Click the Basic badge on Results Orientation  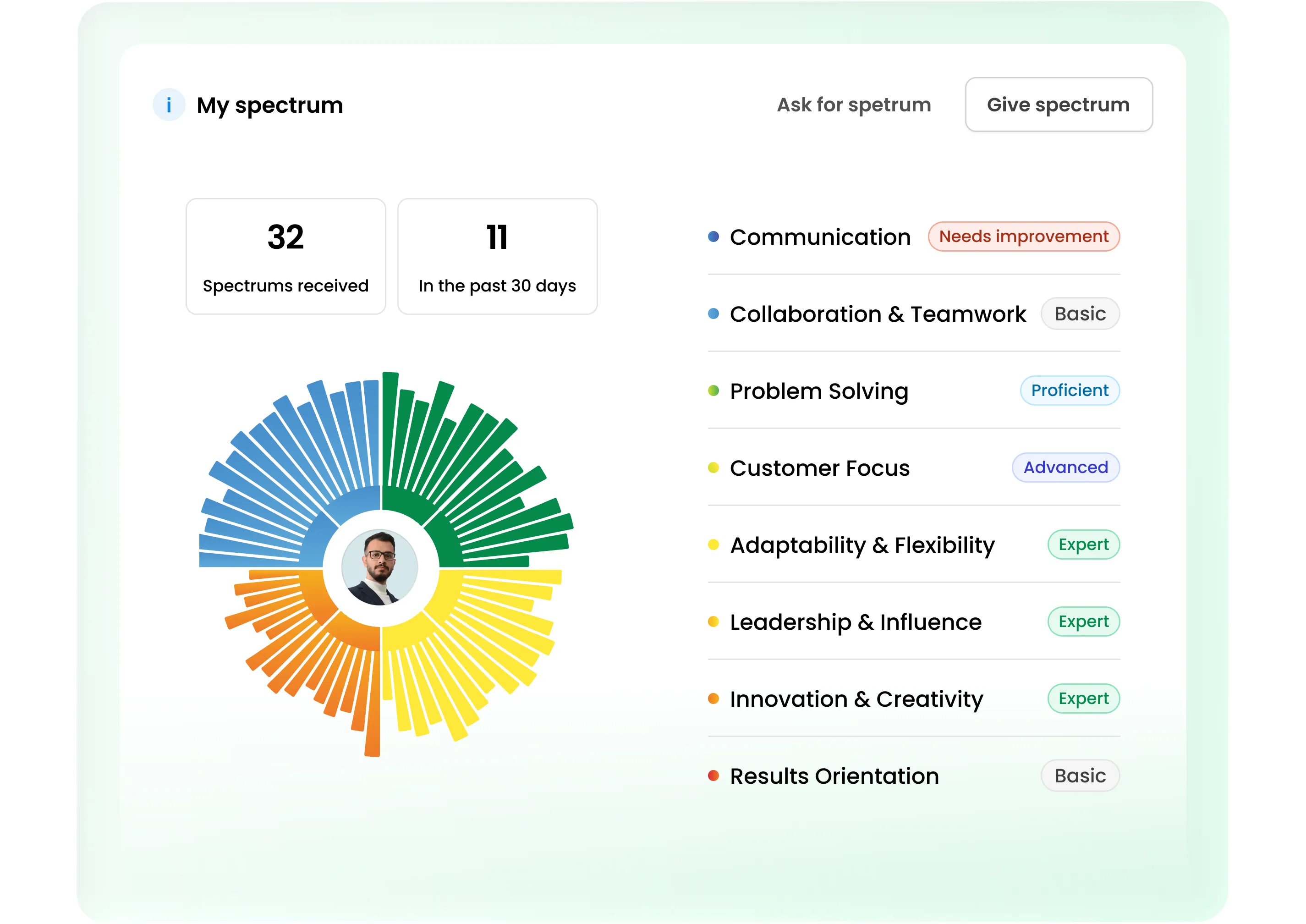(x=1080, y=775)
